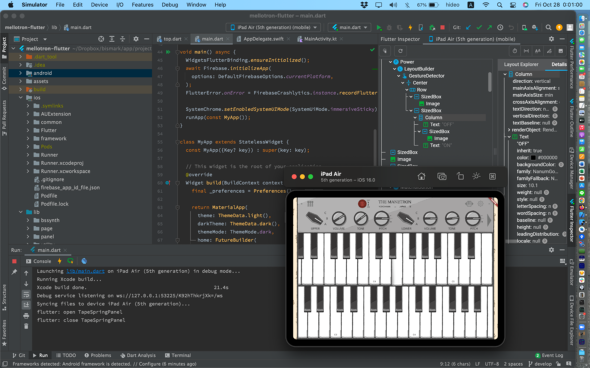590x368 pixels.
Task: Click the Git commit green checkmark
Action: [479, 27]
